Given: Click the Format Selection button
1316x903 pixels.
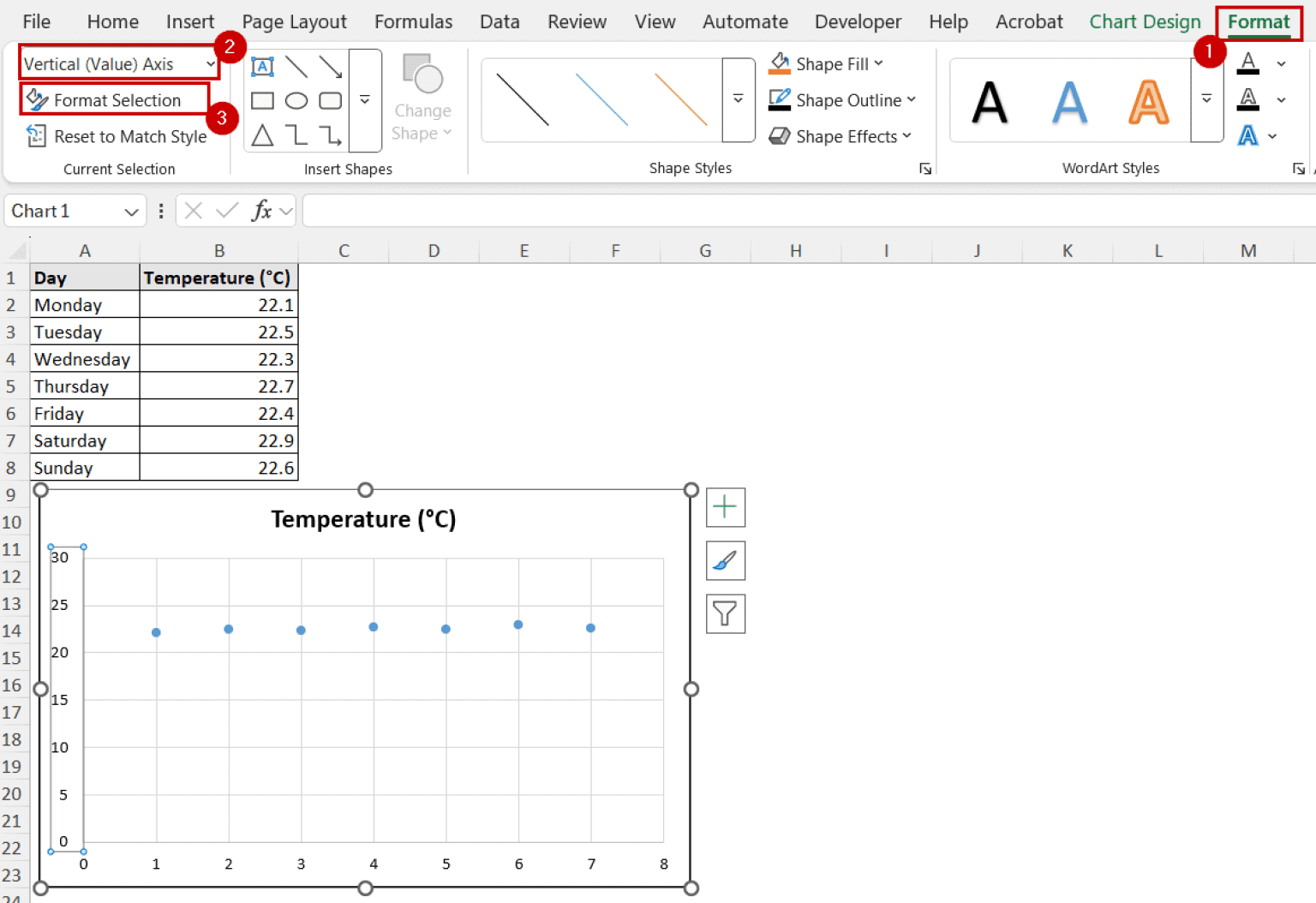Looking at the screenshot, I should [117, 99].
